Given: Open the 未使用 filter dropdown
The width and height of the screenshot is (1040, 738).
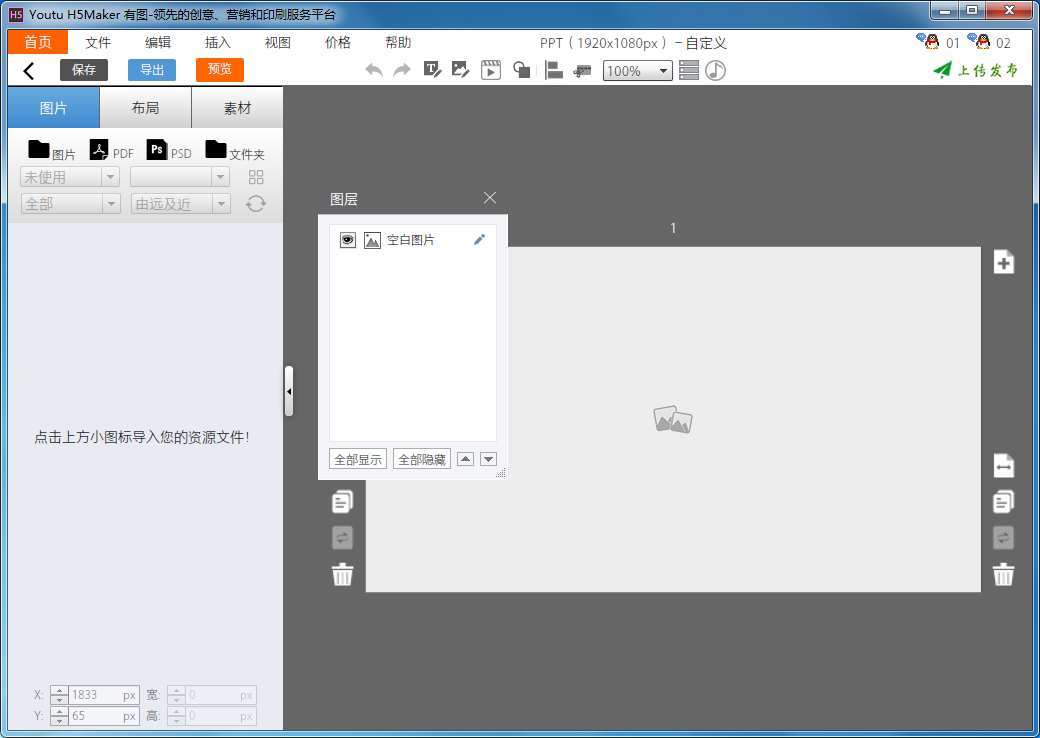Looking at the screenshot, I should (x=70, y=177).
